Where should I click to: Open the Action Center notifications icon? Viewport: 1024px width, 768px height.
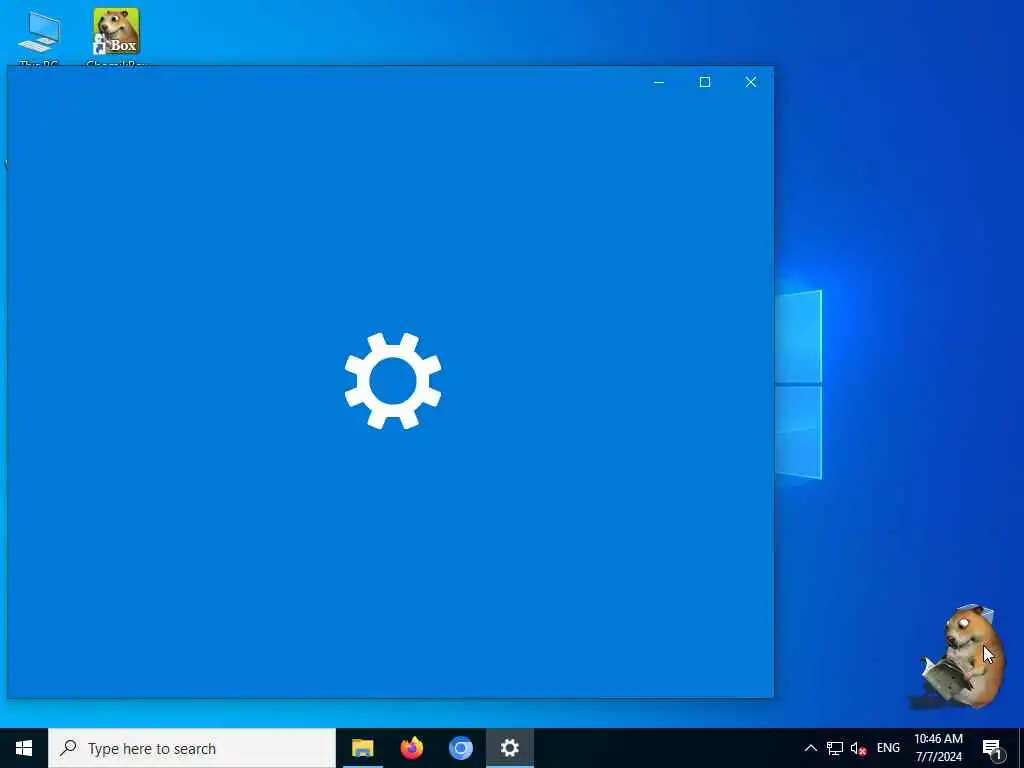[x=991, y=748]
